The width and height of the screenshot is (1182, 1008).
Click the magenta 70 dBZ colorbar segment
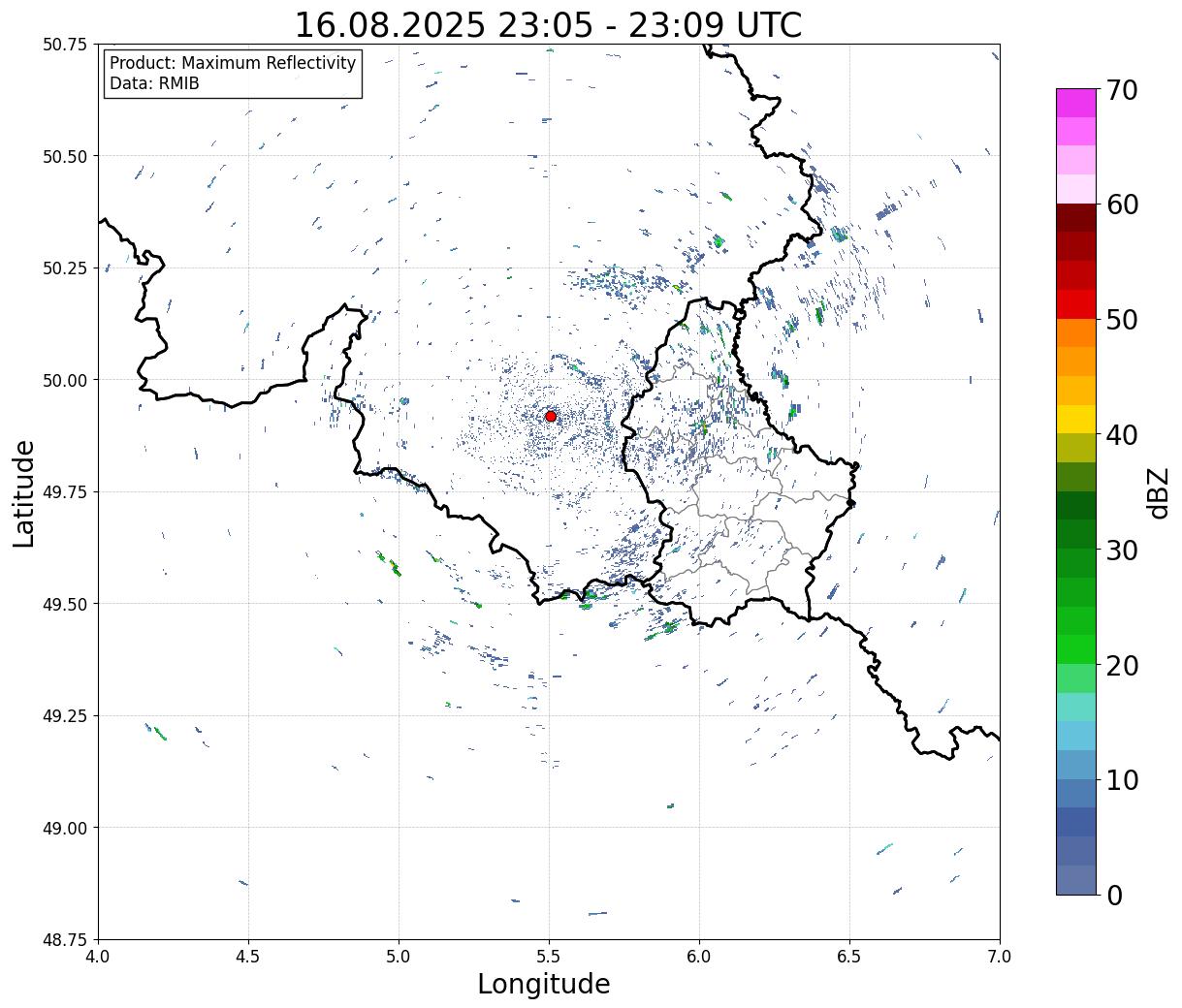(x=1076, y=103)
